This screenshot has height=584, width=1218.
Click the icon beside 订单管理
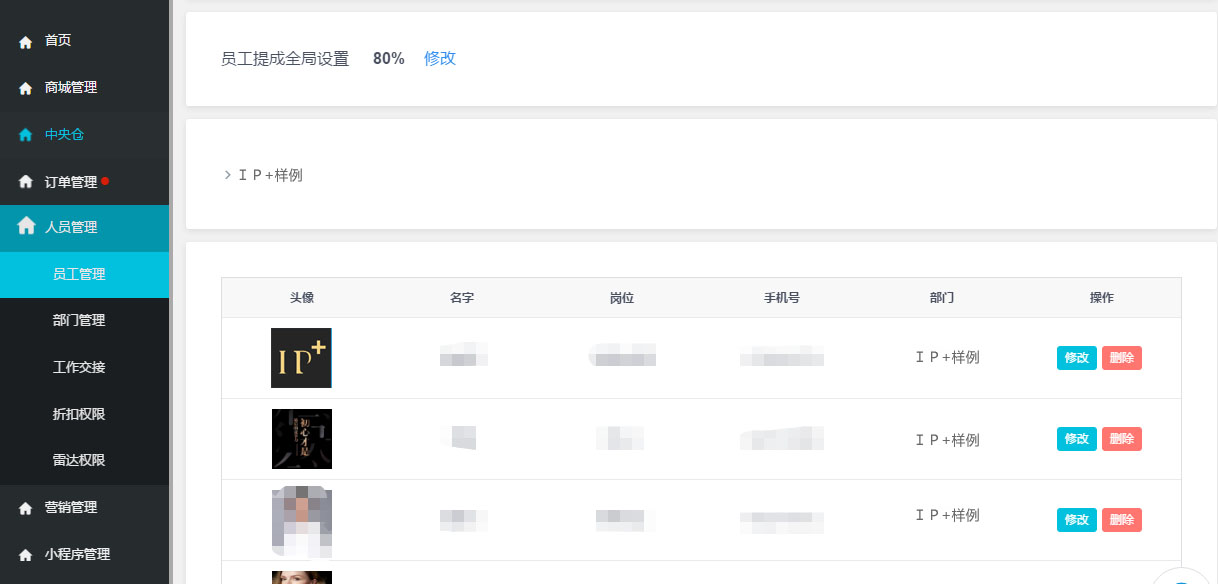point(26,182)
